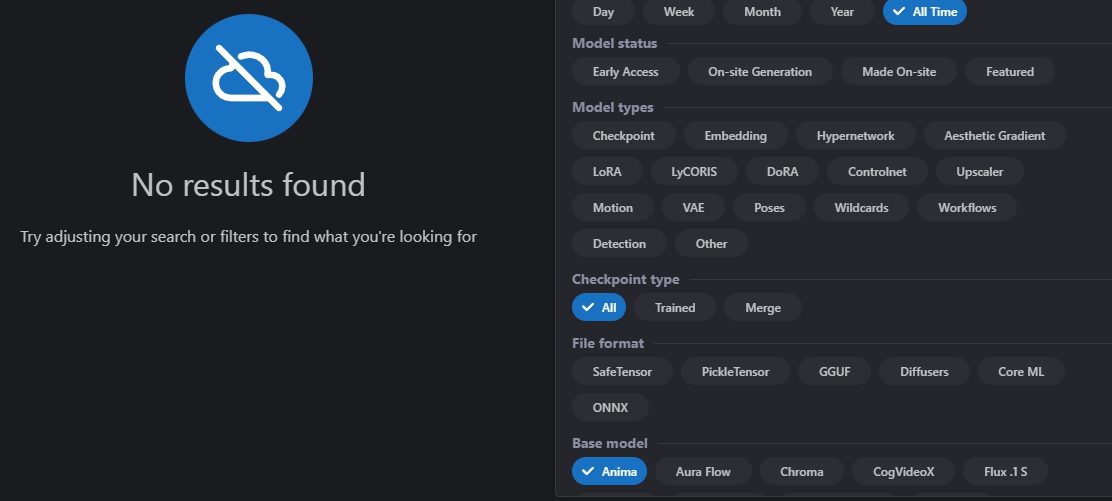Toggle the Early Access model status
This screenshot has height=501, width=1112.
click(x=626, y=72)
